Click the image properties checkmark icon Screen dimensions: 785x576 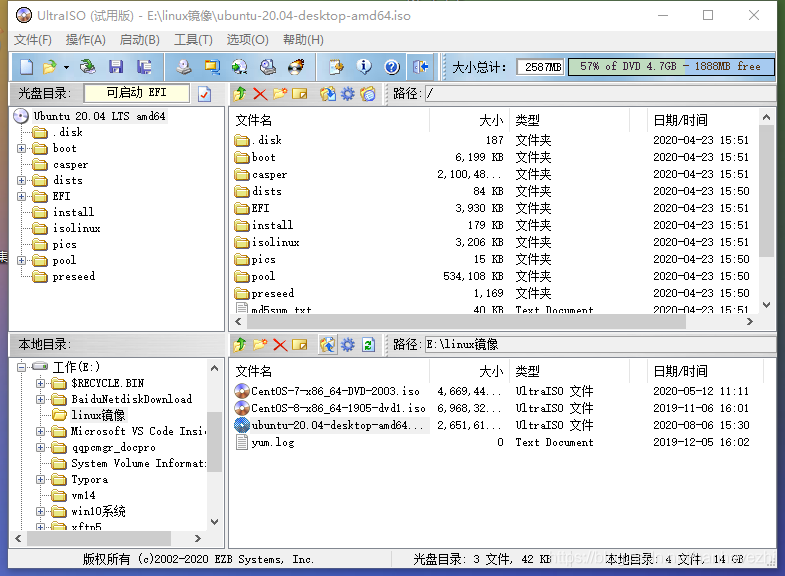(x=204, y=94)
